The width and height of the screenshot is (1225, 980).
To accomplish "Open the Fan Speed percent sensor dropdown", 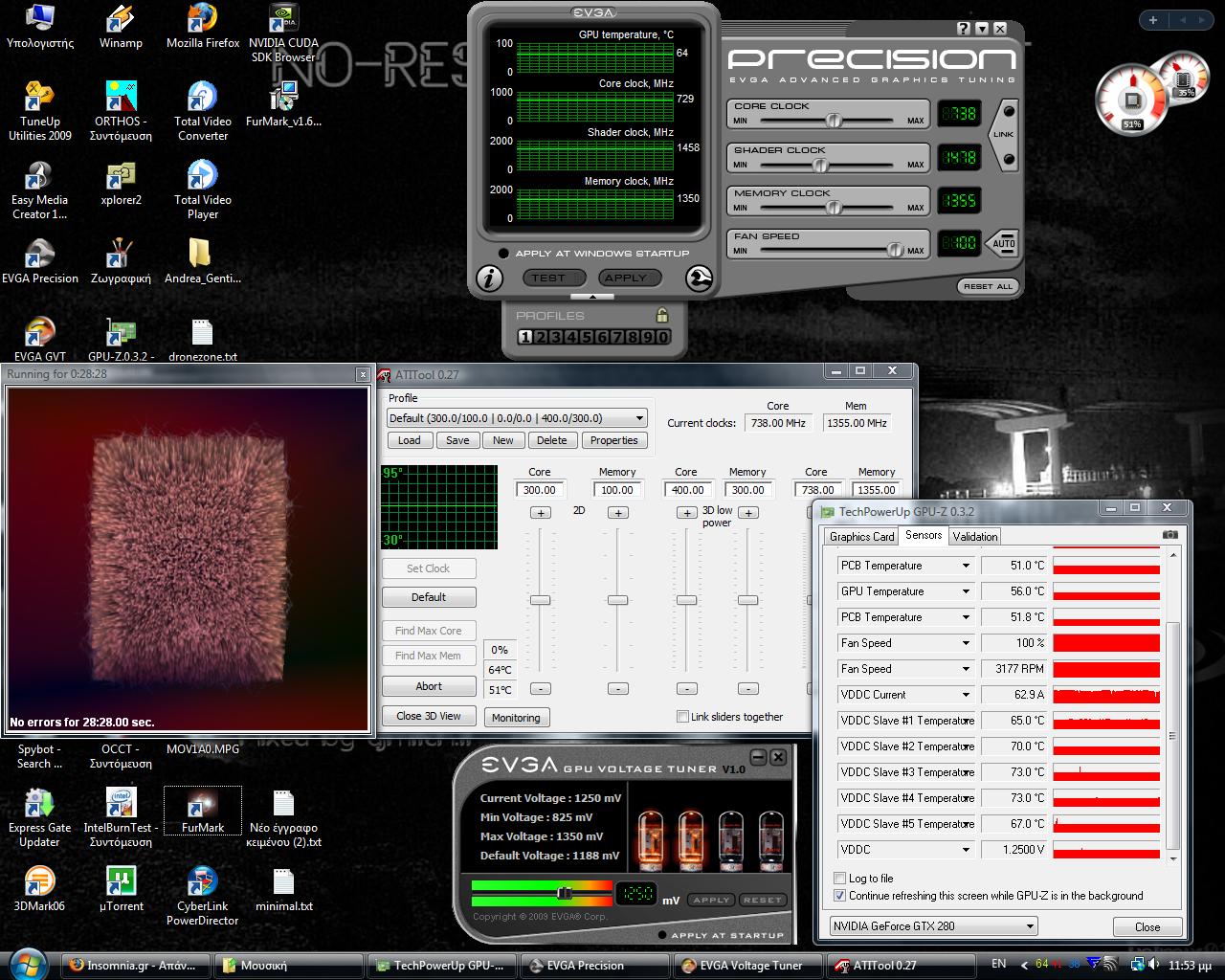I will click(x=966, y=643).
